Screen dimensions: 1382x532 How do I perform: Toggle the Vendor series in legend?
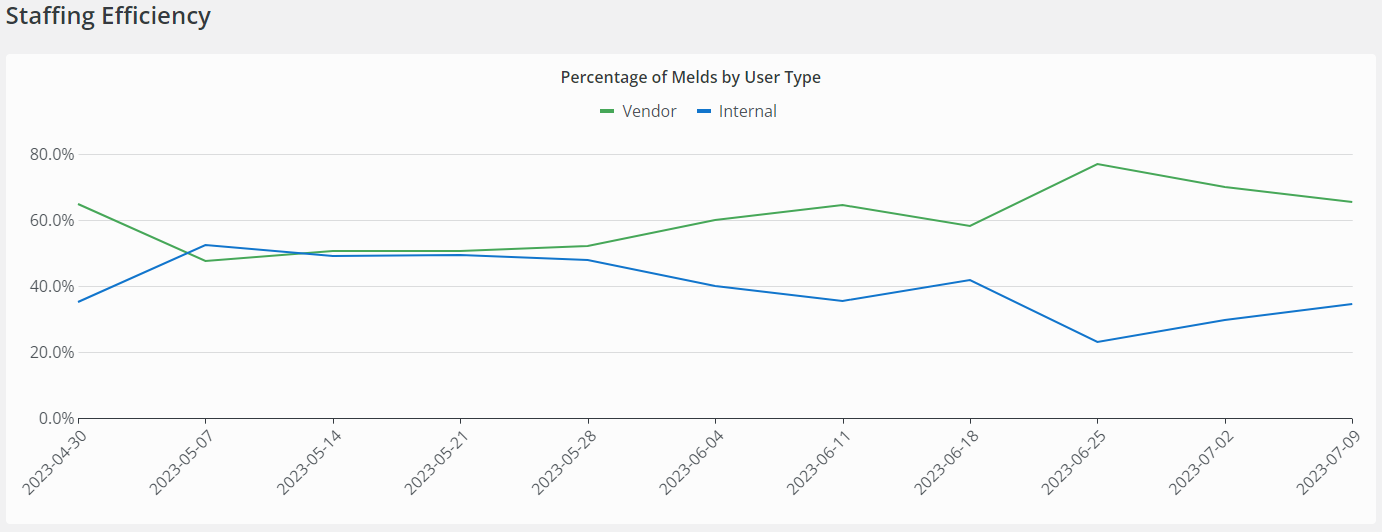tap(649, 111)
